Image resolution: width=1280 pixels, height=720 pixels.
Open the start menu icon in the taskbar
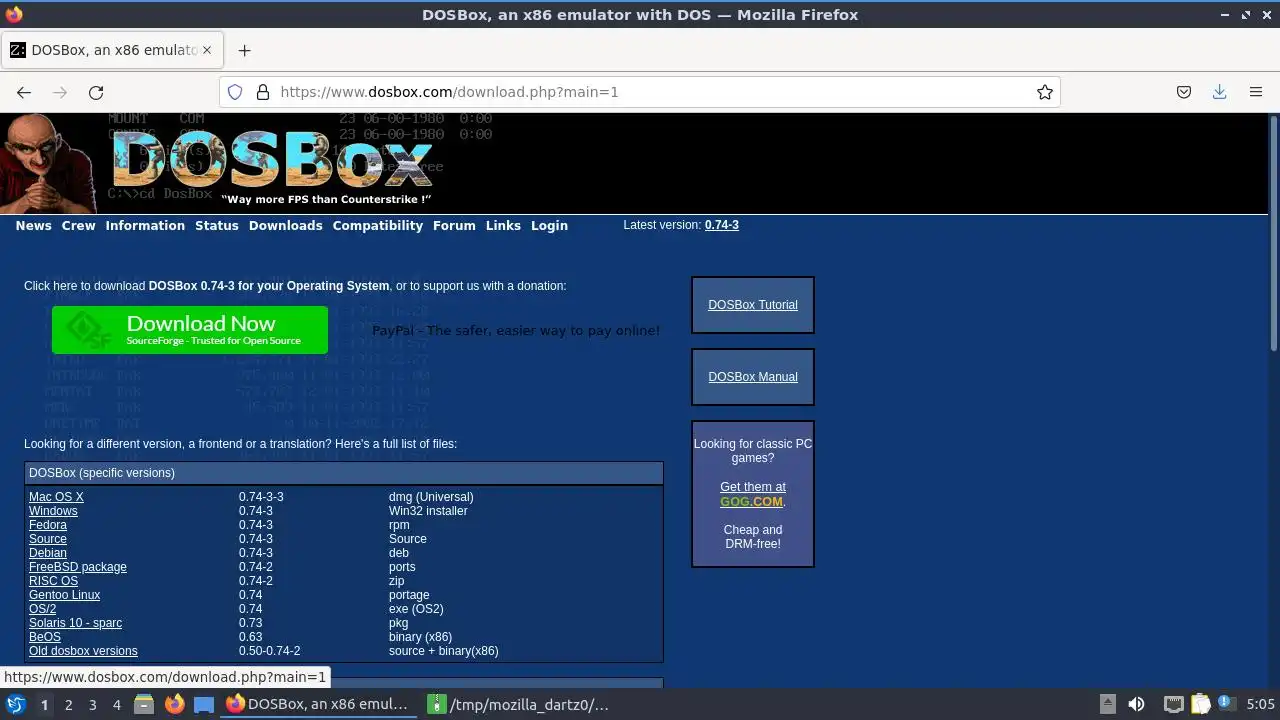(15, 704)
